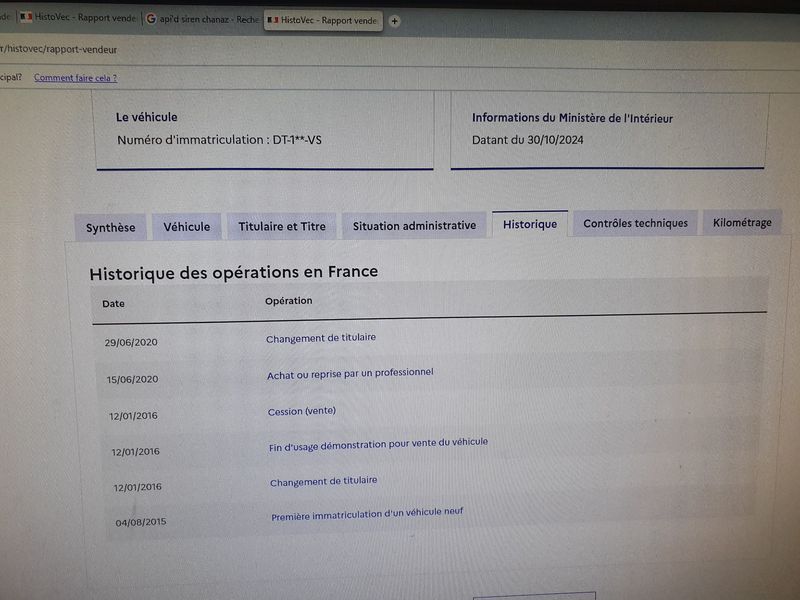
Task: Select the Historique tab
Action: pos(530,224)
